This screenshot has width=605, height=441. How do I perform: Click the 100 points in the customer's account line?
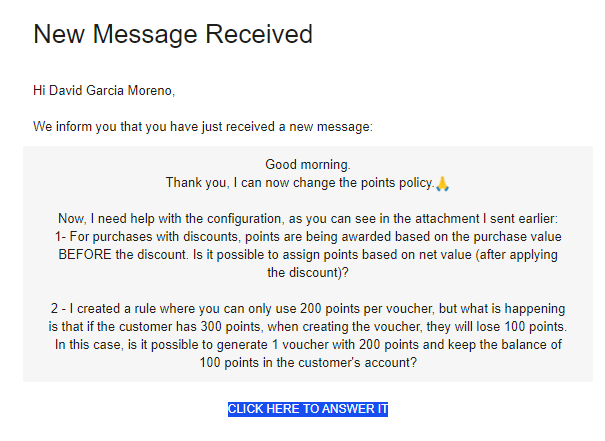[x=308, y=363]
